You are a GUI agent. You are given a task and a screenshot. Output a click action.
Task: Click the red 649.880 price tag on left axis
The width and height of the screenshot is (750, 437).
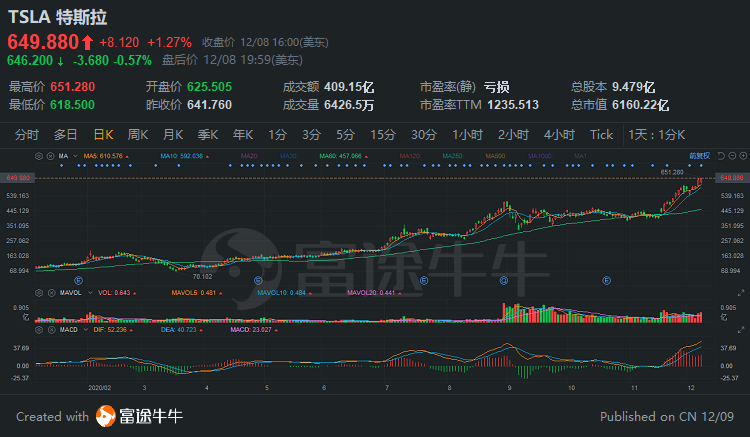click(18, 178)
